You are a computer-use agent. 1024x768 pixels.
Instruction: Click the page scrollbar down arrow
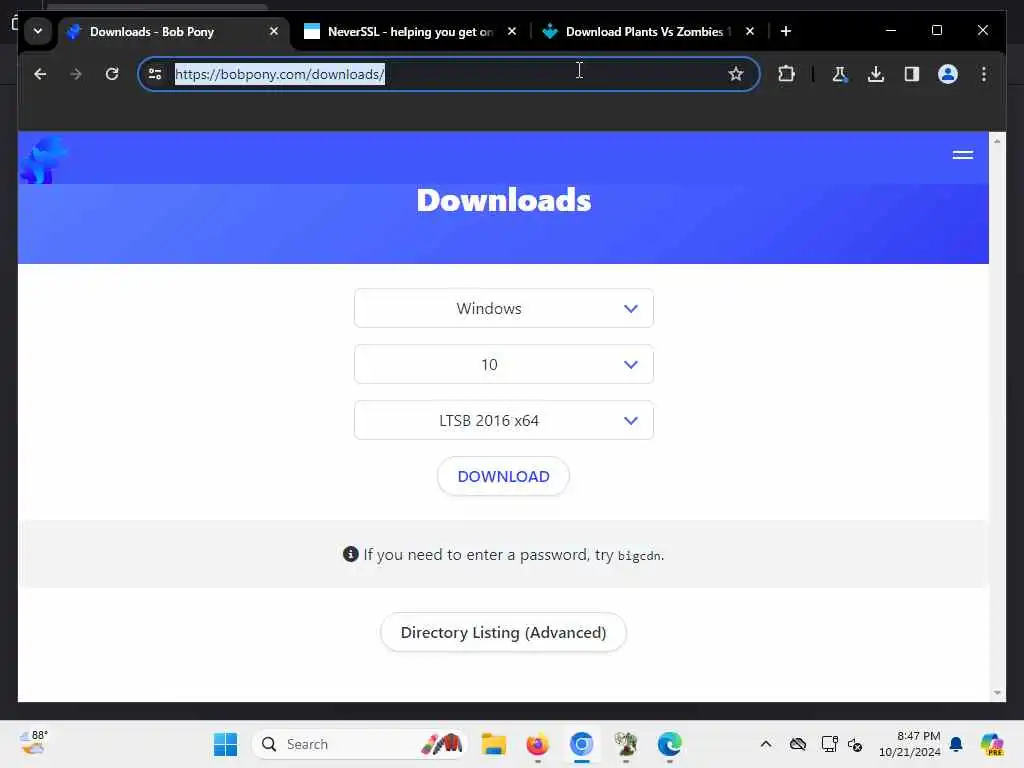(997, 693)
